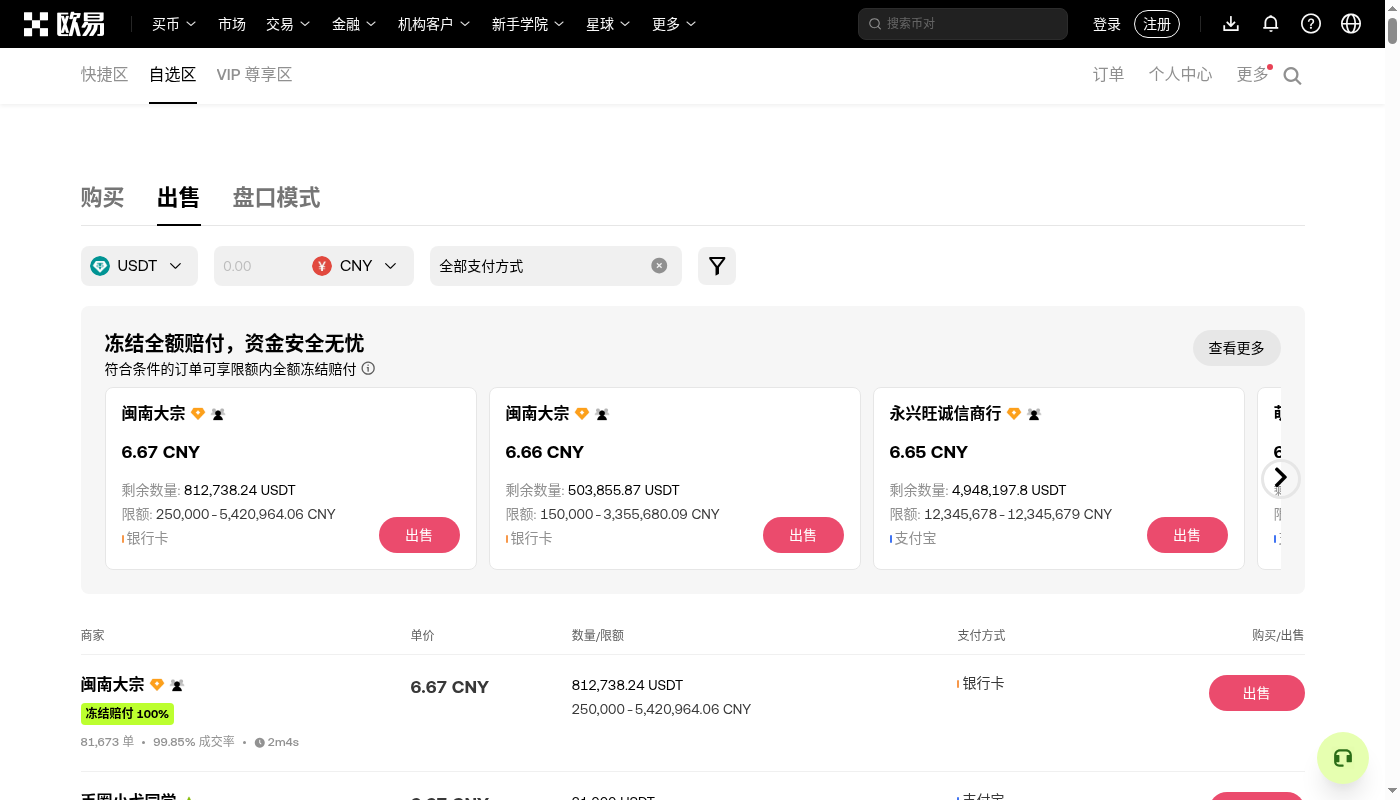
Task: Click the 支付宝 label on the 永兴旺诚信商行 card
Action: (915, 538)
